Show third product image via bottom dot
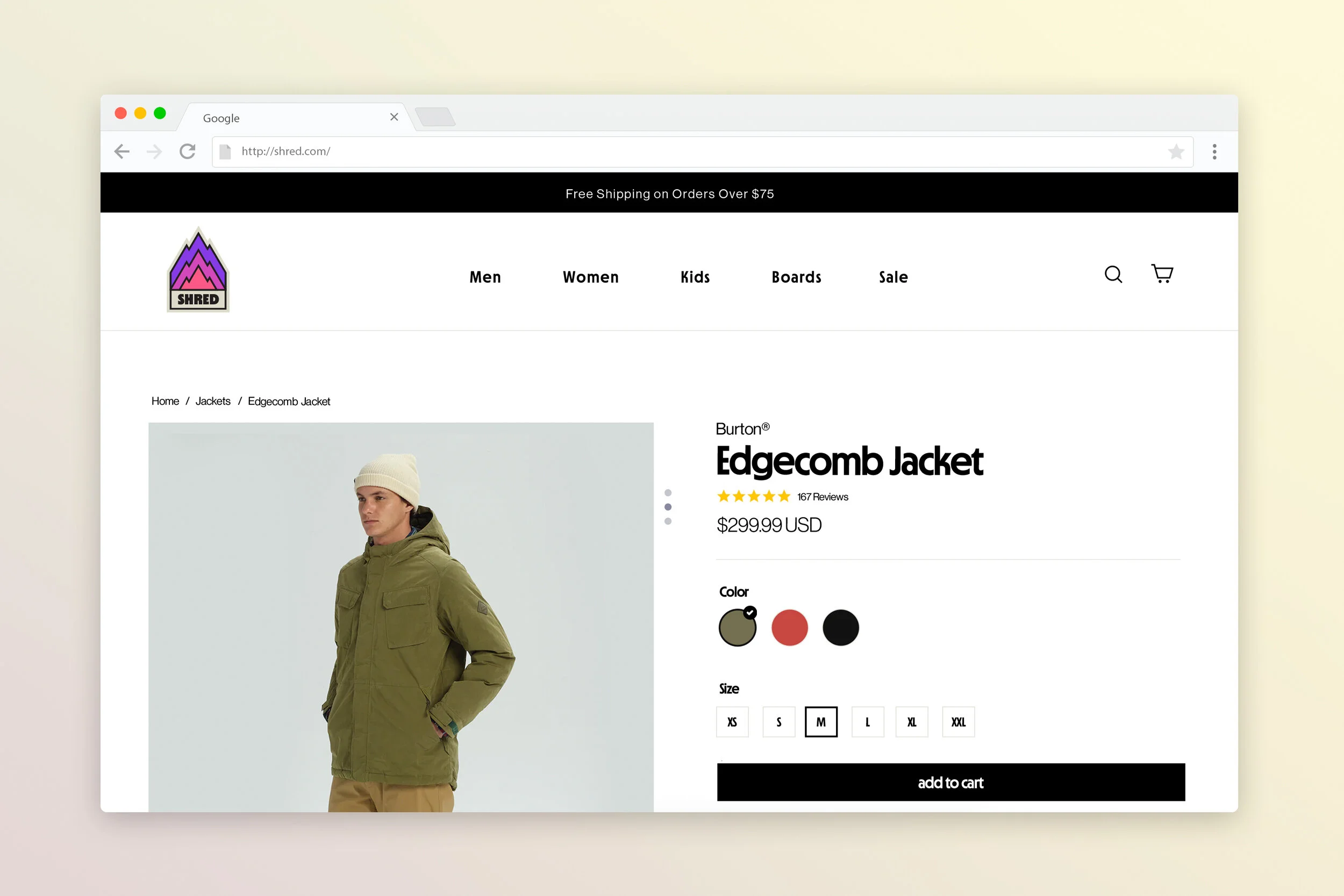The width and height of the screenshot is (1344, 896). point(668,521)
